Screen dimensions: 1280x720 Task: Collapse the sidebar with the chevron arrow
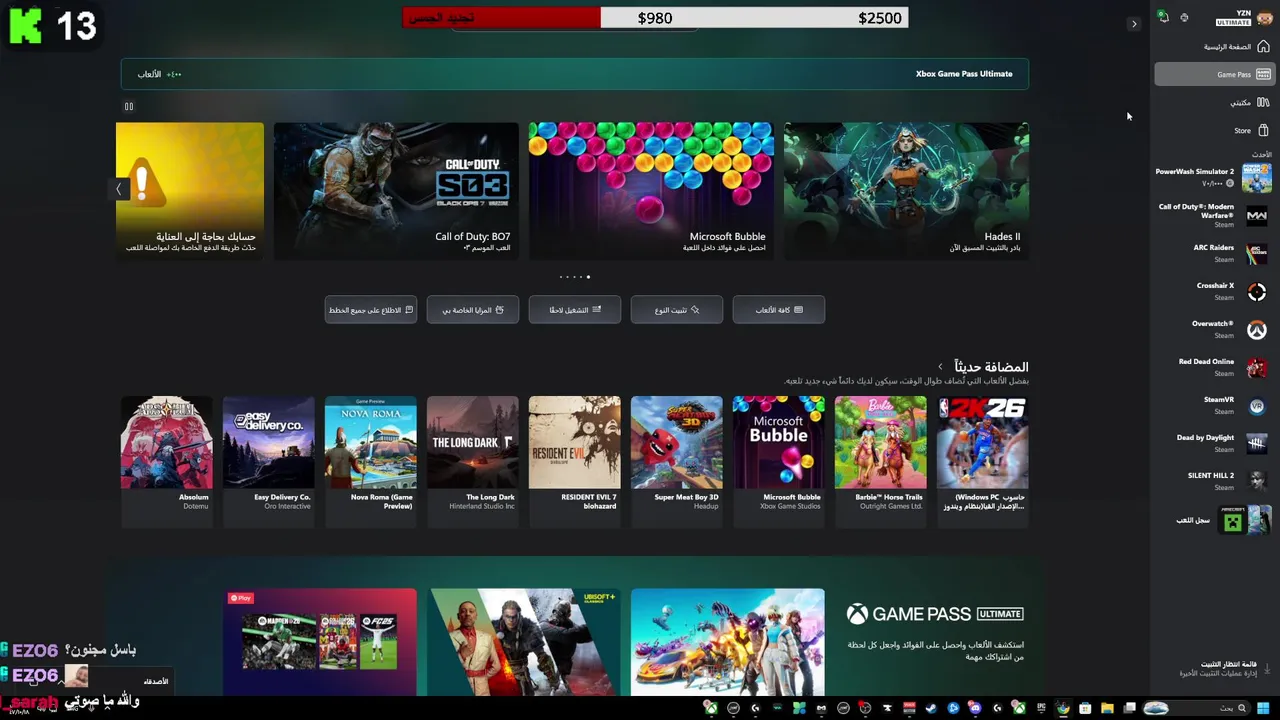coord(1134,24)
